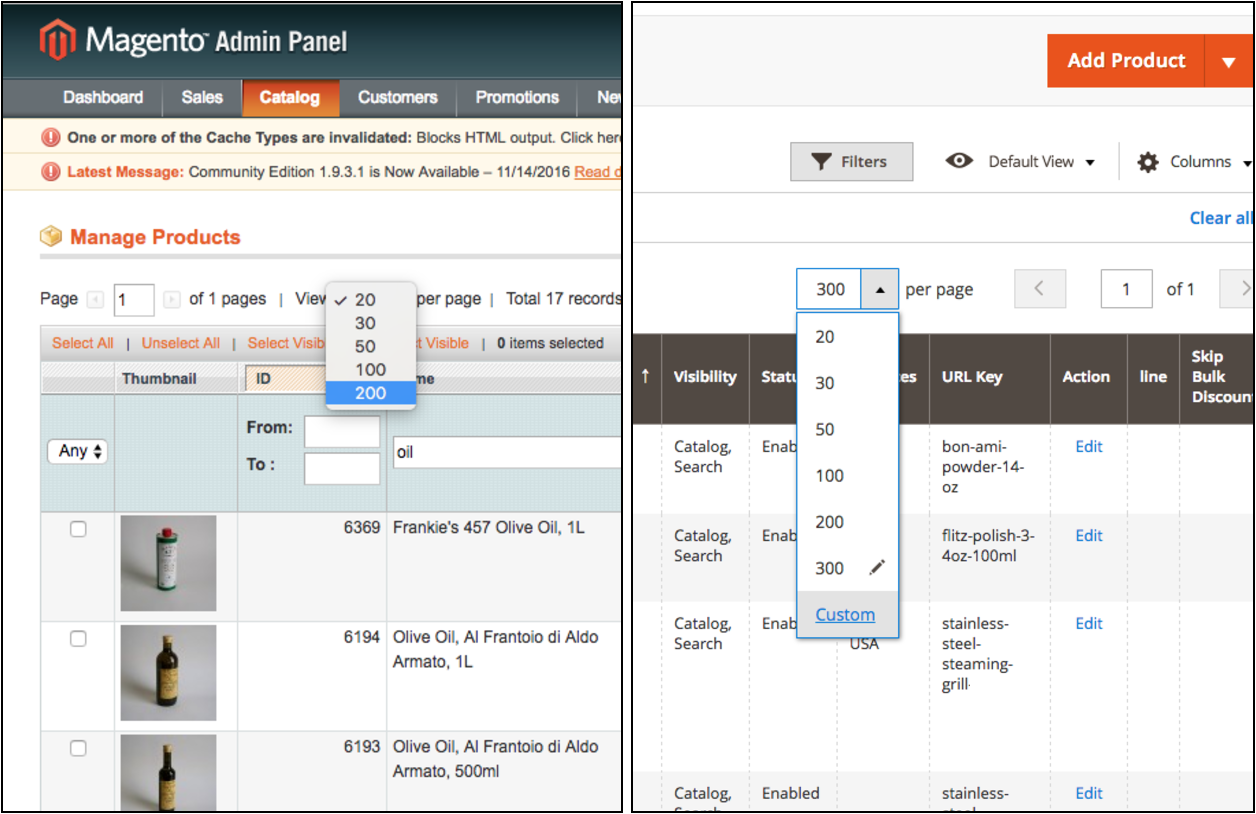1256x814 pixels.
Task: Select checkbox for Olive Oil Al Frantoio 1L
Action: click(78, 639)
